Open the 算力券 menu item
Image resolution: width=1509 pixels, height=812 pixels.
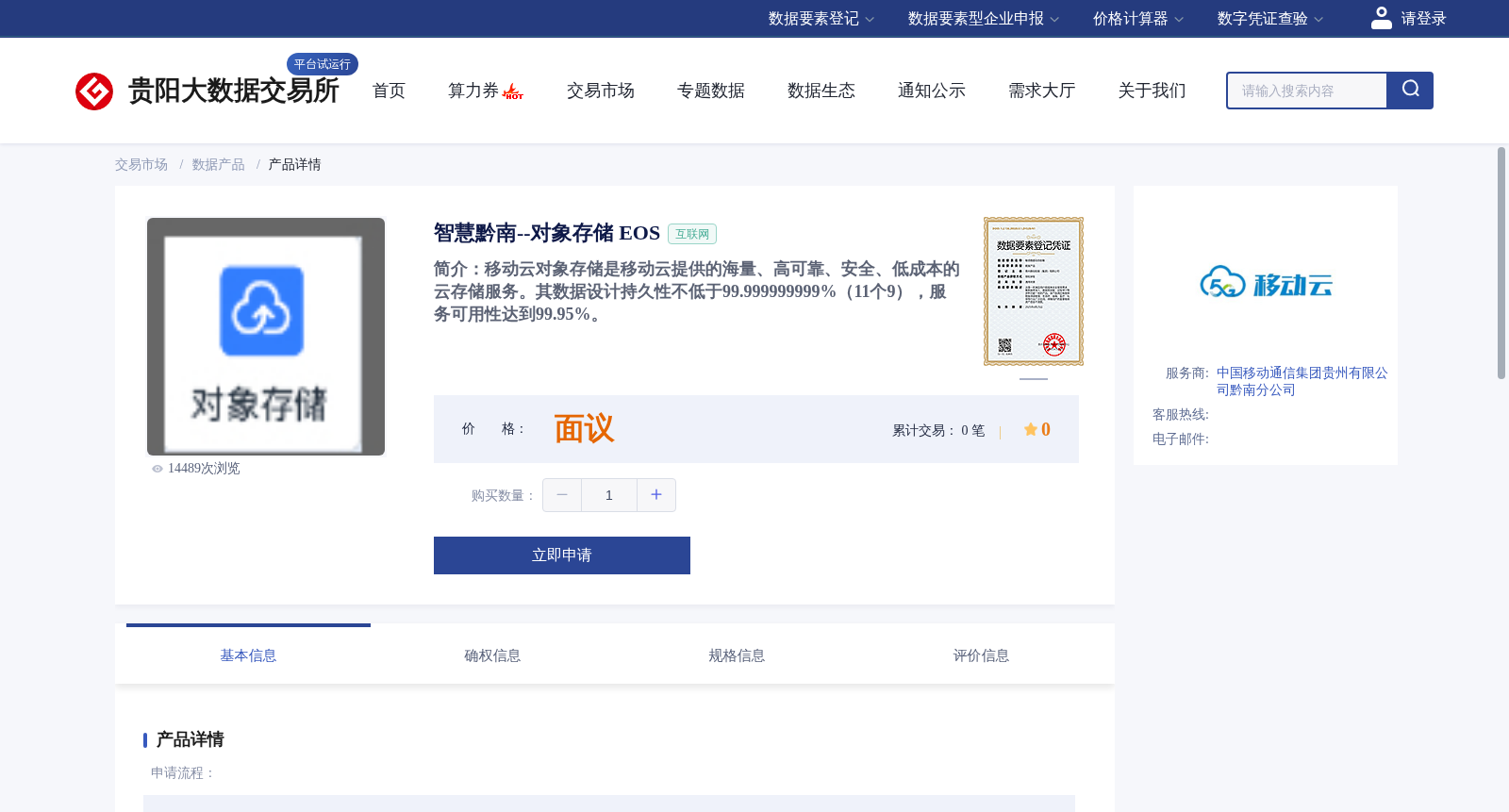tap(473, 91)
